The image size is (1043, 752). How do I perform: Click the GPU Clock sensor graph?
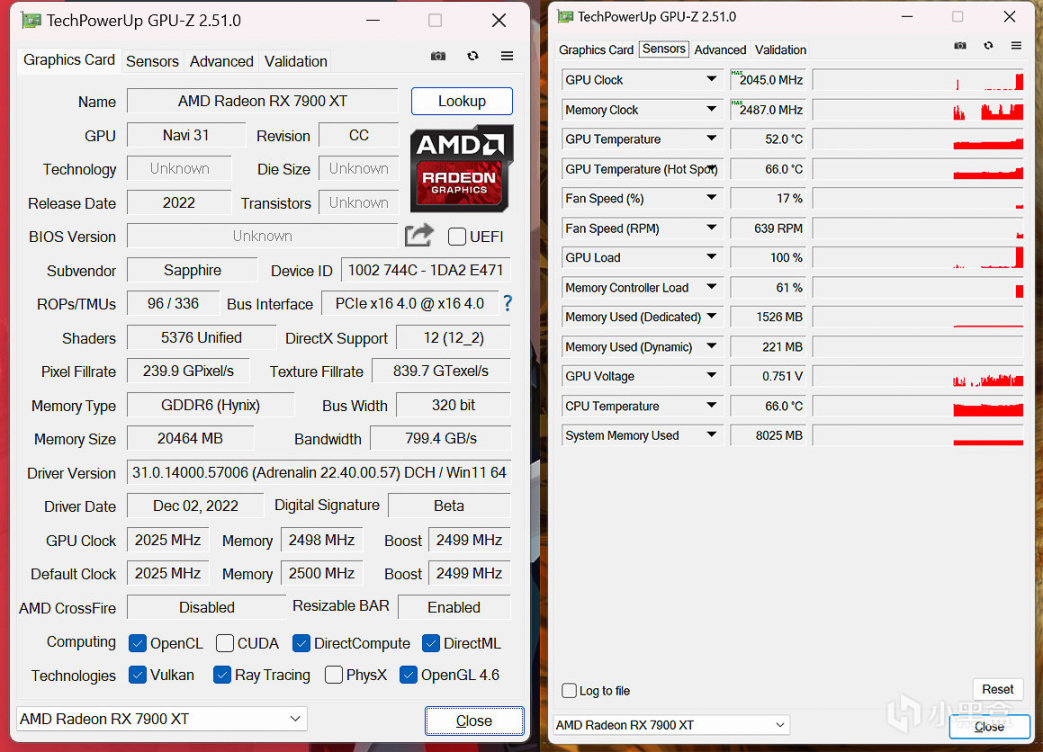(918, 80)
